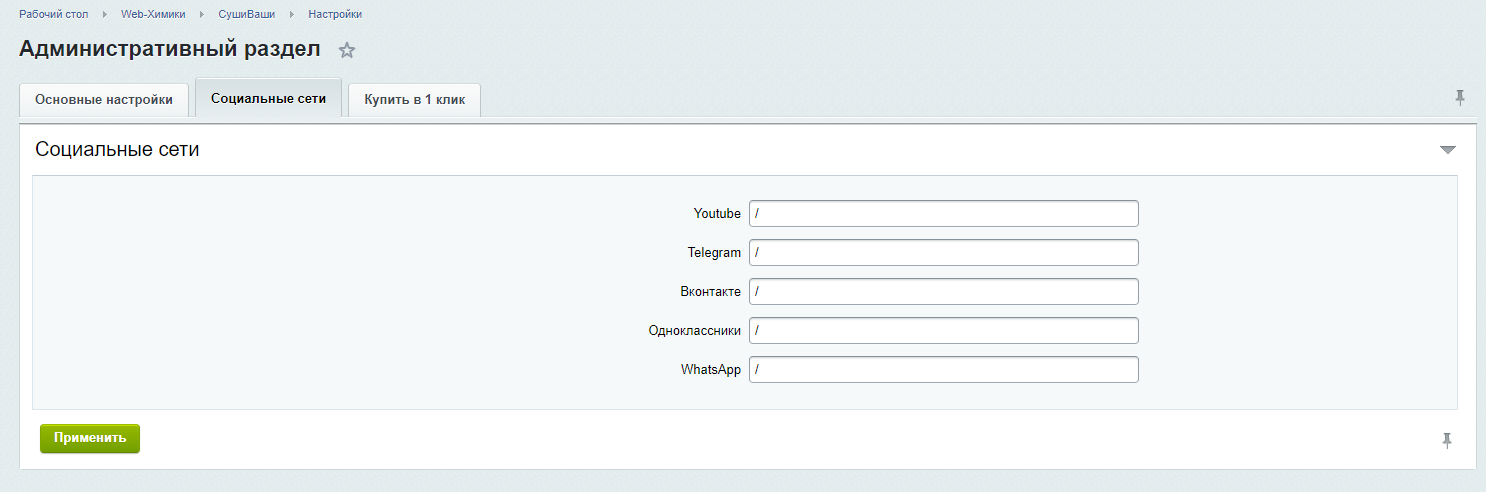Image resolution: width=1486 pixels, height=492 pixels.
Task: Click the WhatsApp input field
Action: pyautogui.click(x=943, y=370)
